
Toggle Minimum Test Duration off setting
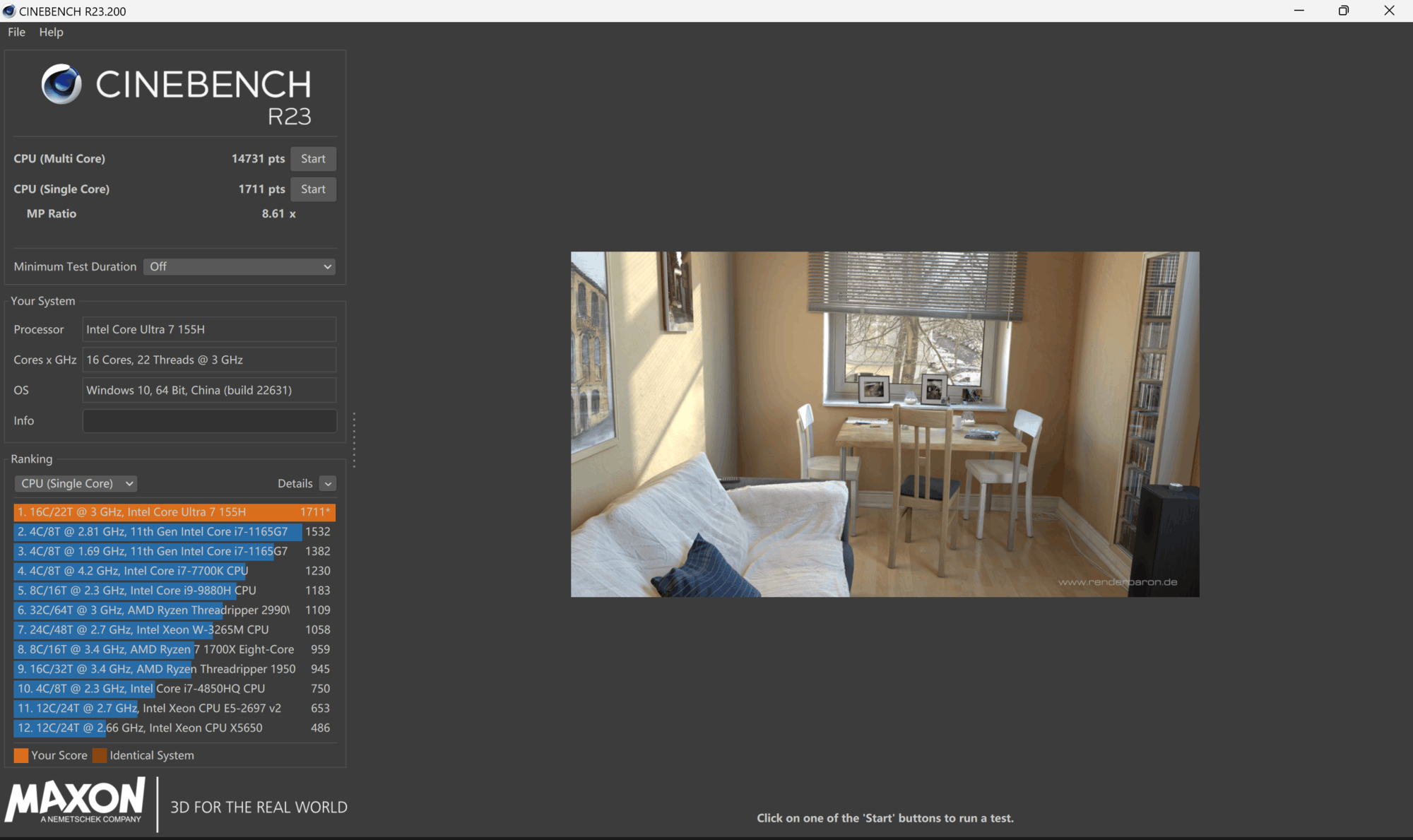(x=239, y=266)
